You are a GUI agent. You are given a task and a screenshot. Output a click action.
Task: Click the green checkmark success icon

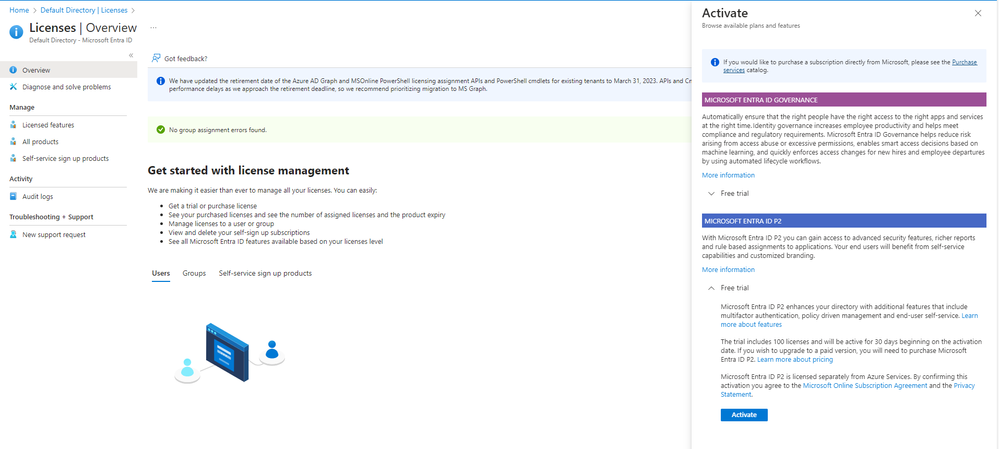pos(161,130)
